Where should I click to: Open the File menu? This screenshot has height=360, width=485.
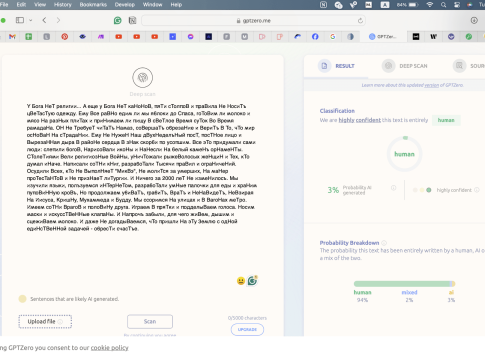pyautogui.click(x=4, y=5)
